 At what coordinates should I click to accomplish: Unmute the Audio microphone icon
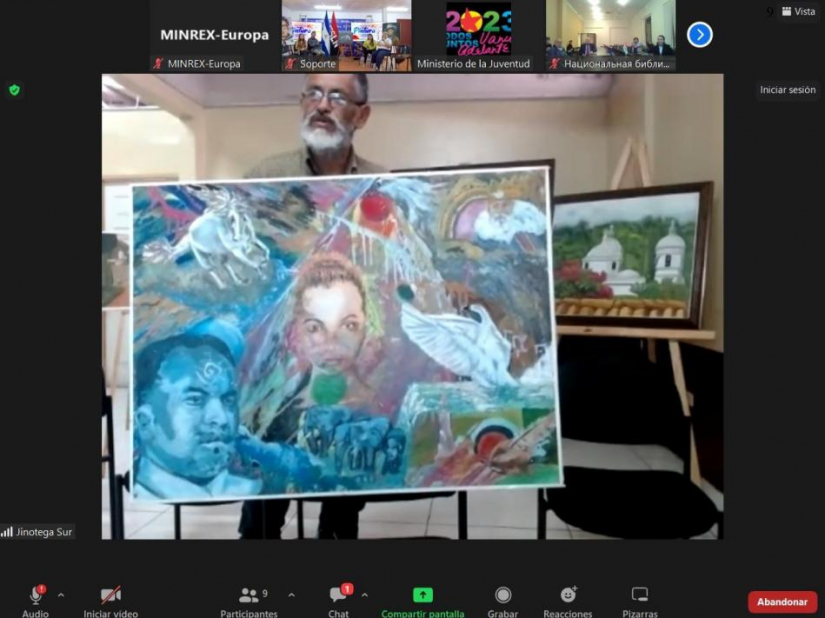pos(35,595)
